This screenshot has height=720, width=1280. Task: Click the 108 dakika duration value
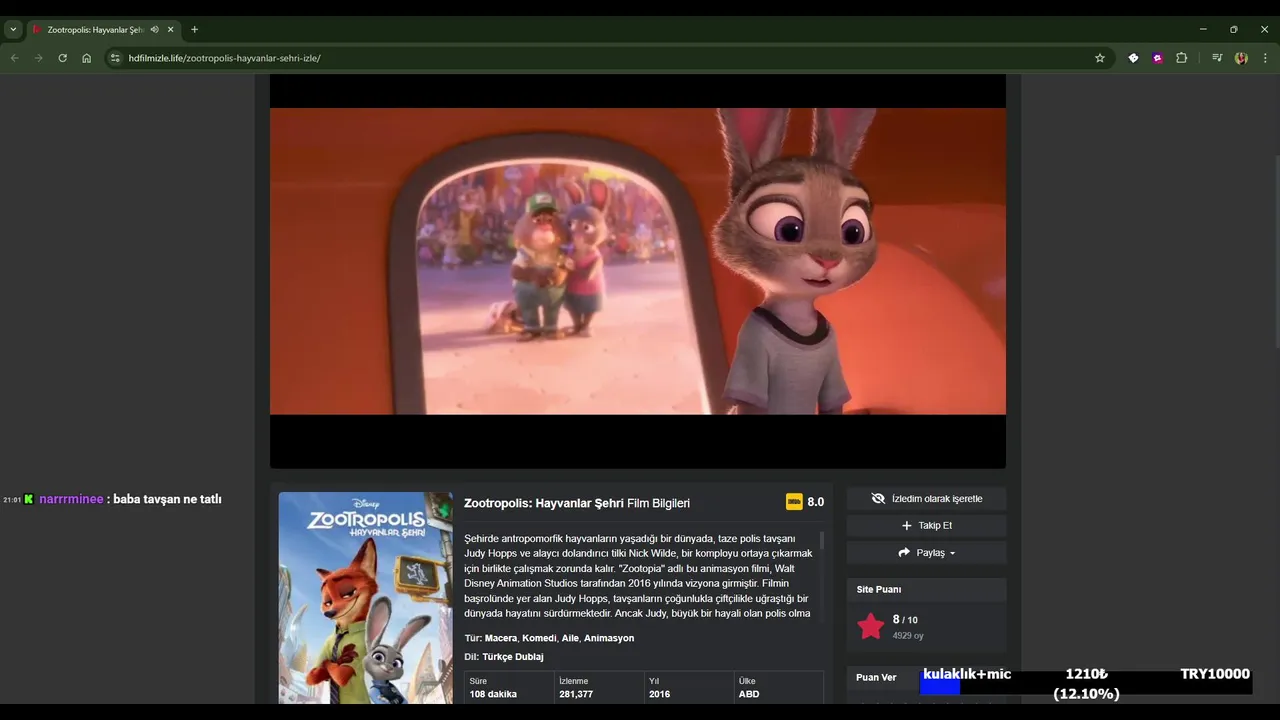tap(493, 694)
